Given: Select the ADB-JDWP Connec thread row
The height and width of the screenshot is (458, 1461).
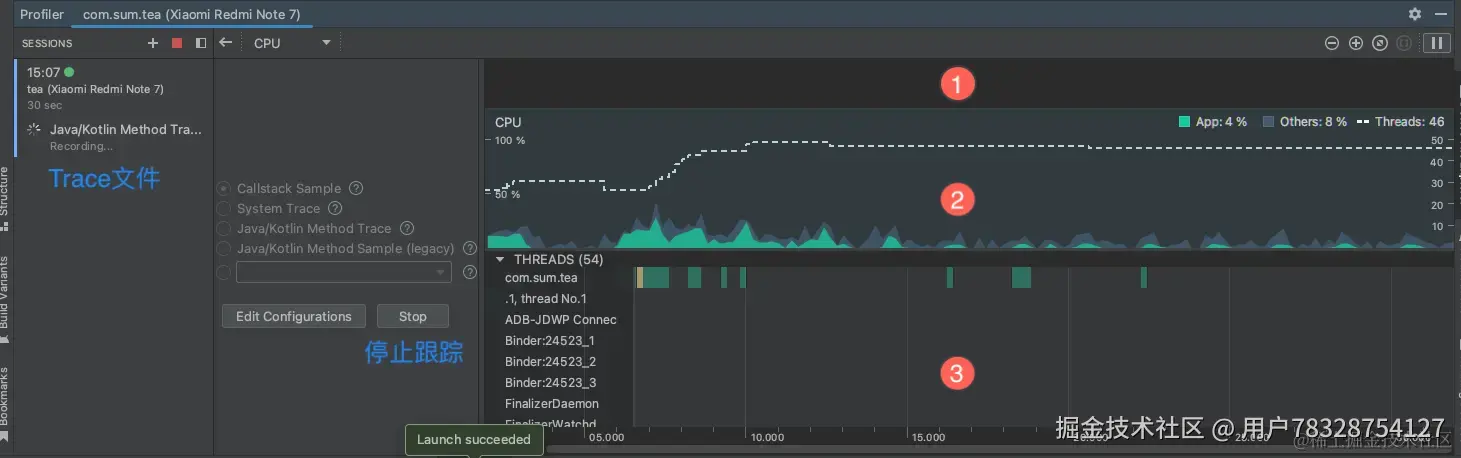Looking at the screenshot, I should click(560, 320).
